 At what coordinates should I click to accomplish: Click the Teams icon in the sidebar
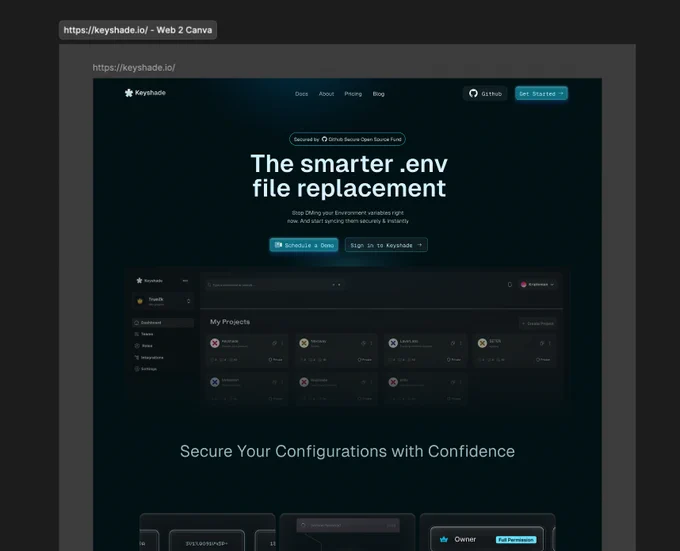coord(137,334)
